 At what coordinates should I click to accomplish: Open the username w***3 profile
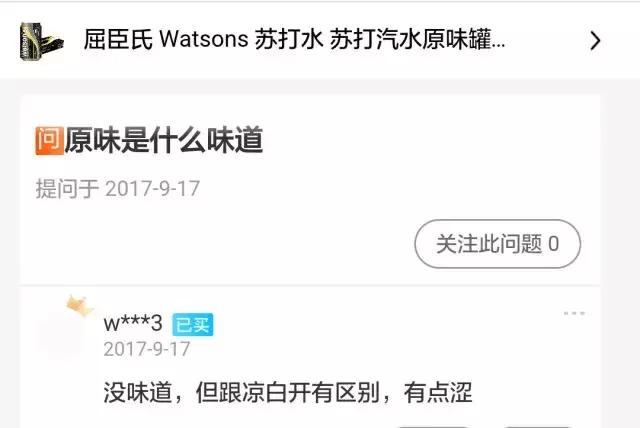pyautogui.click(x=133, y=324)
